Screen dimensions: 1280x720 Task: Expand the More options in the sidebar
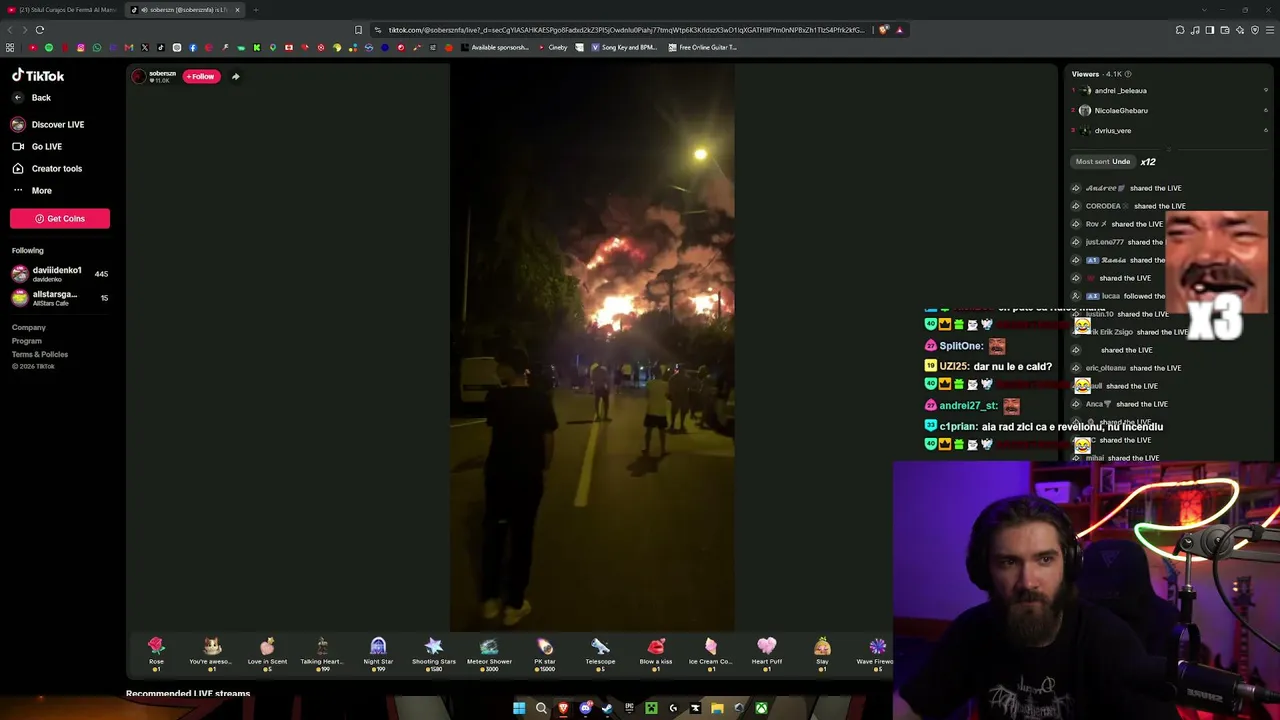[32, 191]
